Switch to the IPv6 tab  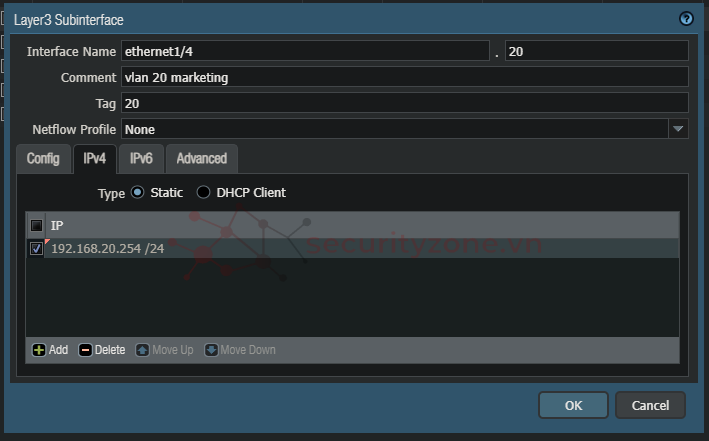pyautogui.click(x=141, y=158)
